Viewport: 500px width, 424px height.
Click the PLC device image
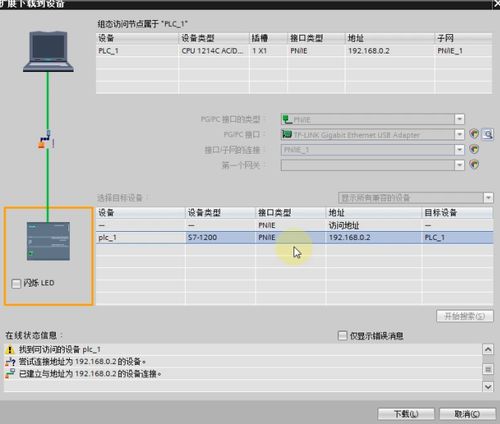click(48, 241)
